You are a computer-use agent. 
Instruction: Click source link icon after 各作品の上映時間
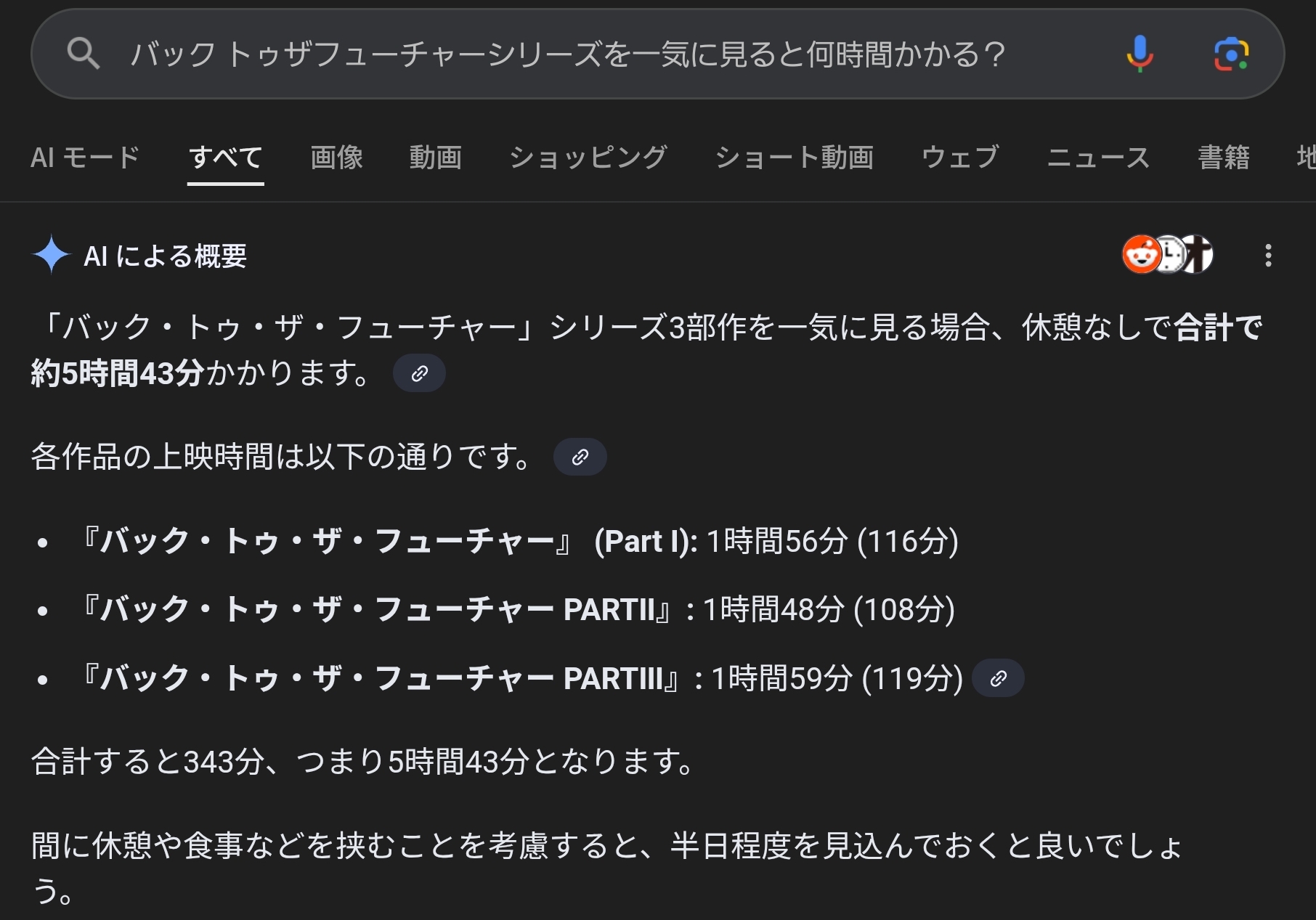tap(580, 457)
